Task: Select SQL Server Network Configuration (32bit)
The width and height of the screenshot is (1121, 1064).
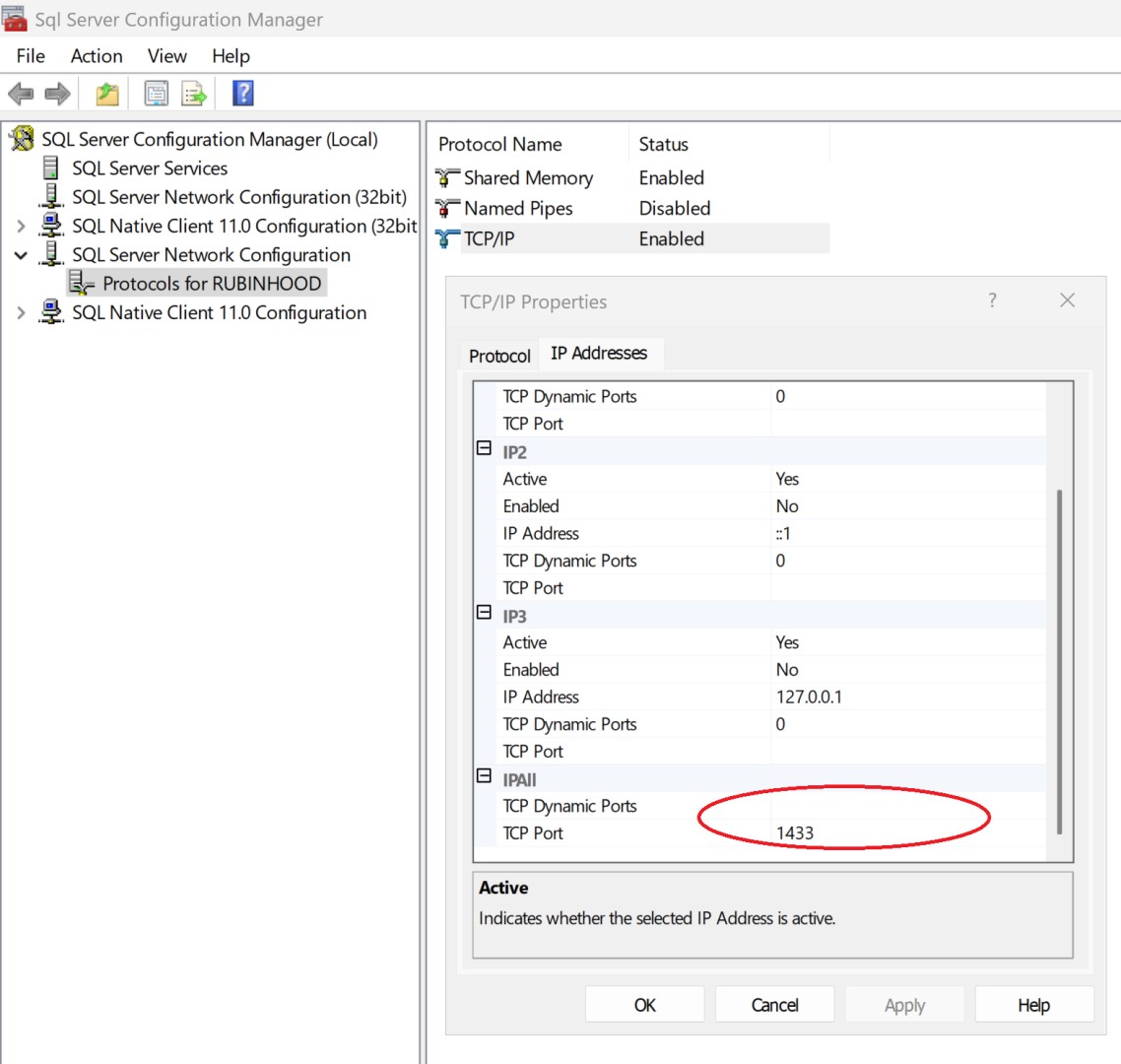Action: (239, 197)
